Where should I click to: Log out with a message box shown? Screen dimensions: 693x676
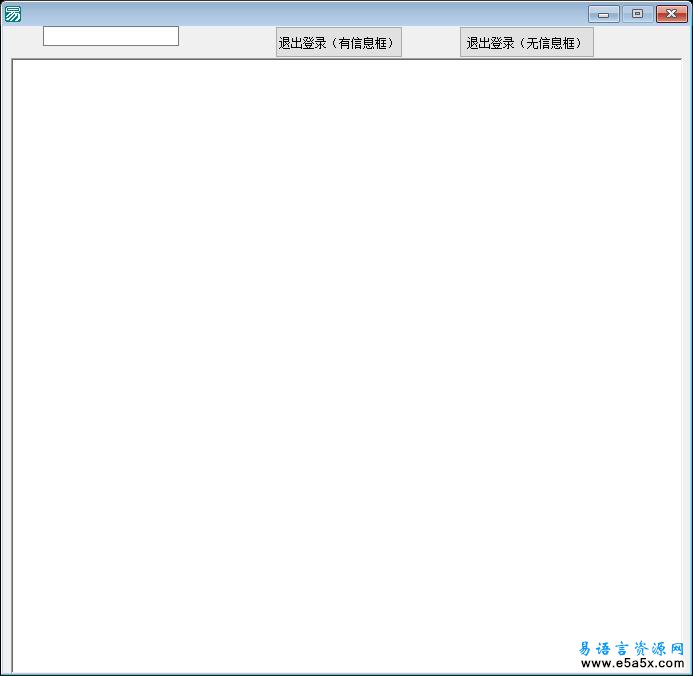[x=338, y=43]
